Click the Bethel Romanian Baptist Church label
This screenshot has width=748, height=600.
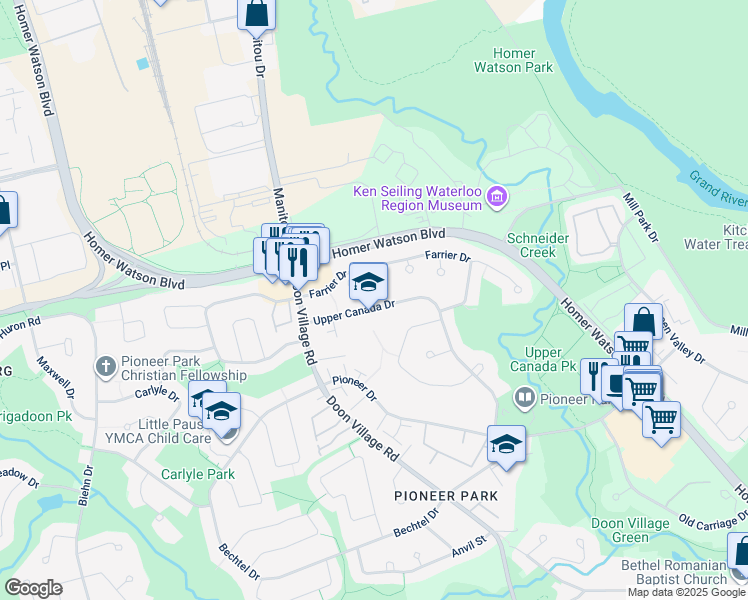point(674,572)
